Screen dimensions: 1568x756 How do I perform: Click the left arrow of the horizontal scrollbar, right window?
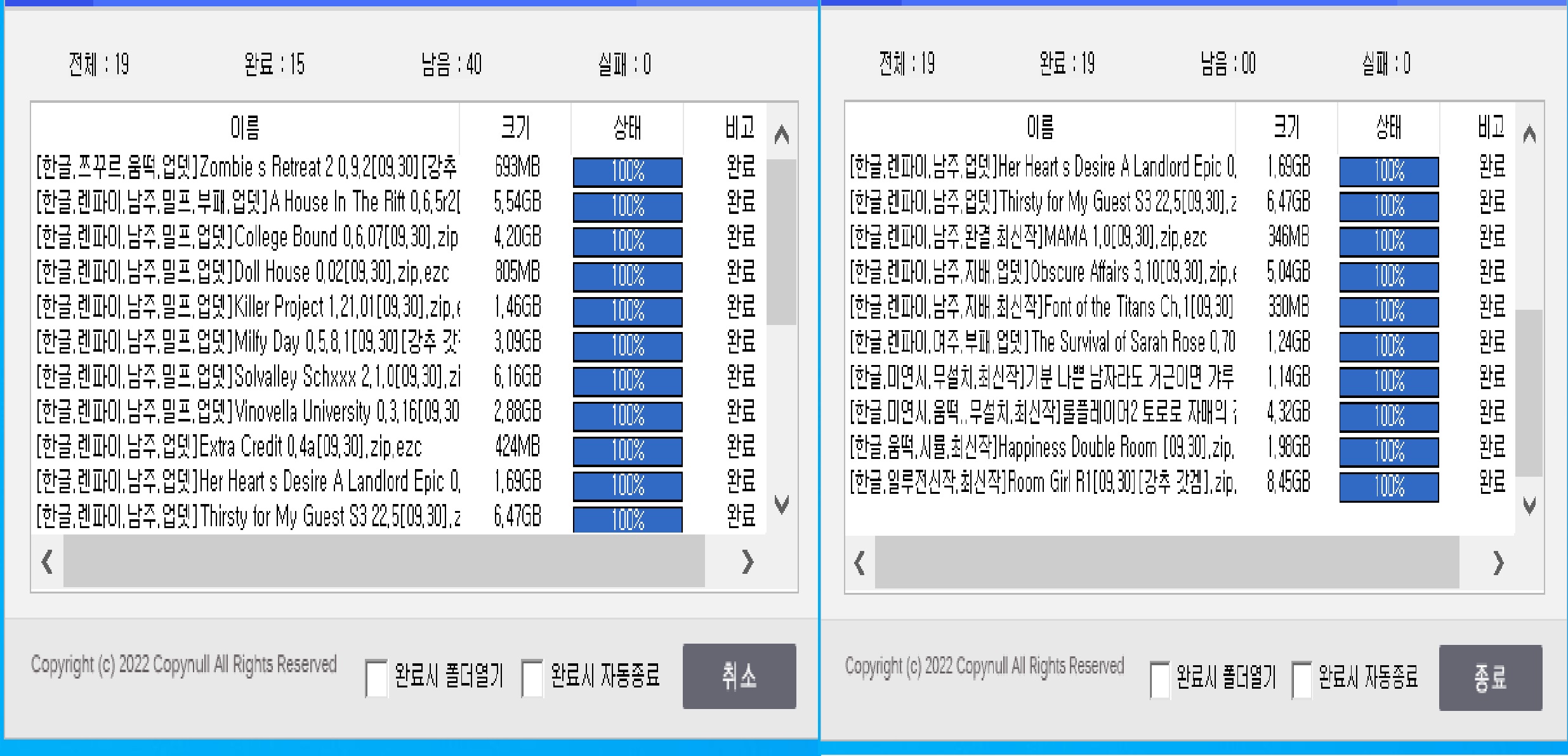[x=858, y=562]
